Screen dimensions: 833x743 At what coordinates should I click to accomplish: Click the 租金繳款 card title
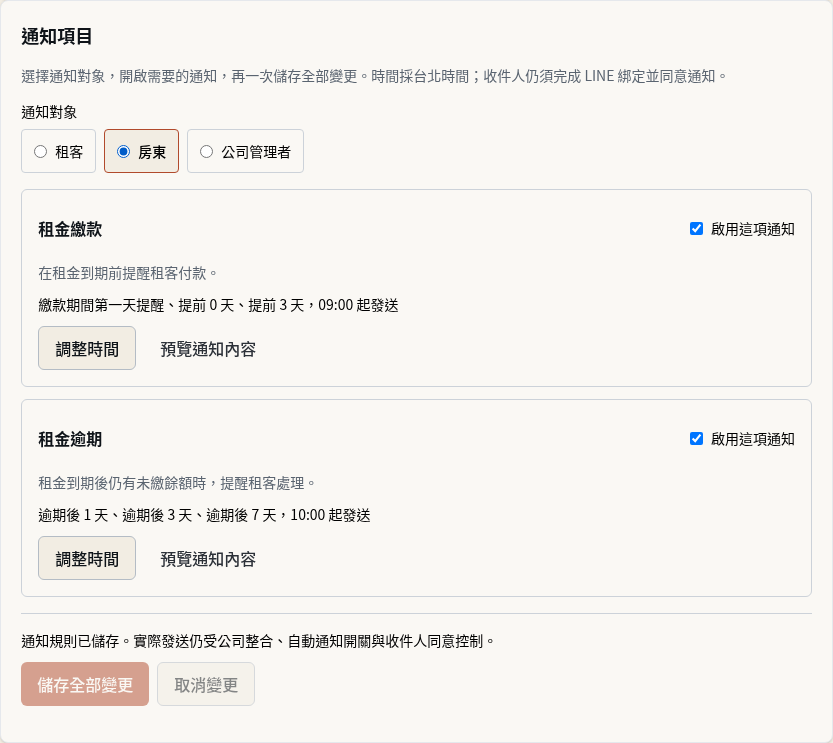70,229
